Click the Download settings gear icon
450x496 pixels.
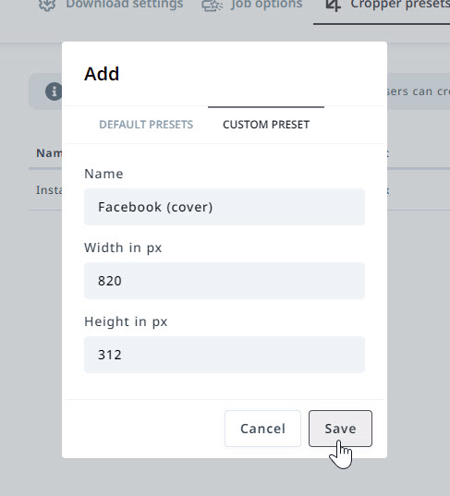47,5
